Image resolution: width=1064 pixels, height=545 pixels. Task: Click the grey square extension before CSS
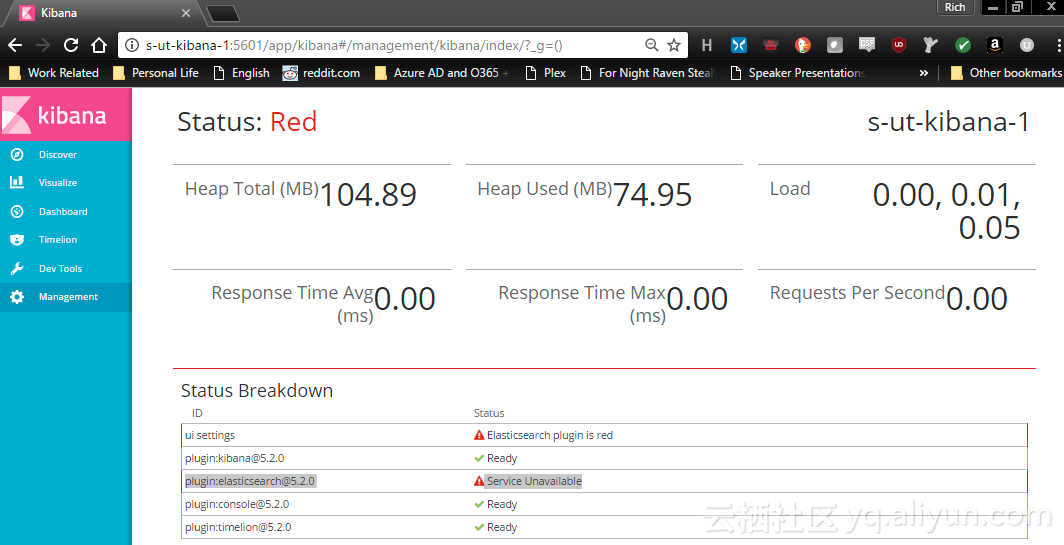[835, 45]
